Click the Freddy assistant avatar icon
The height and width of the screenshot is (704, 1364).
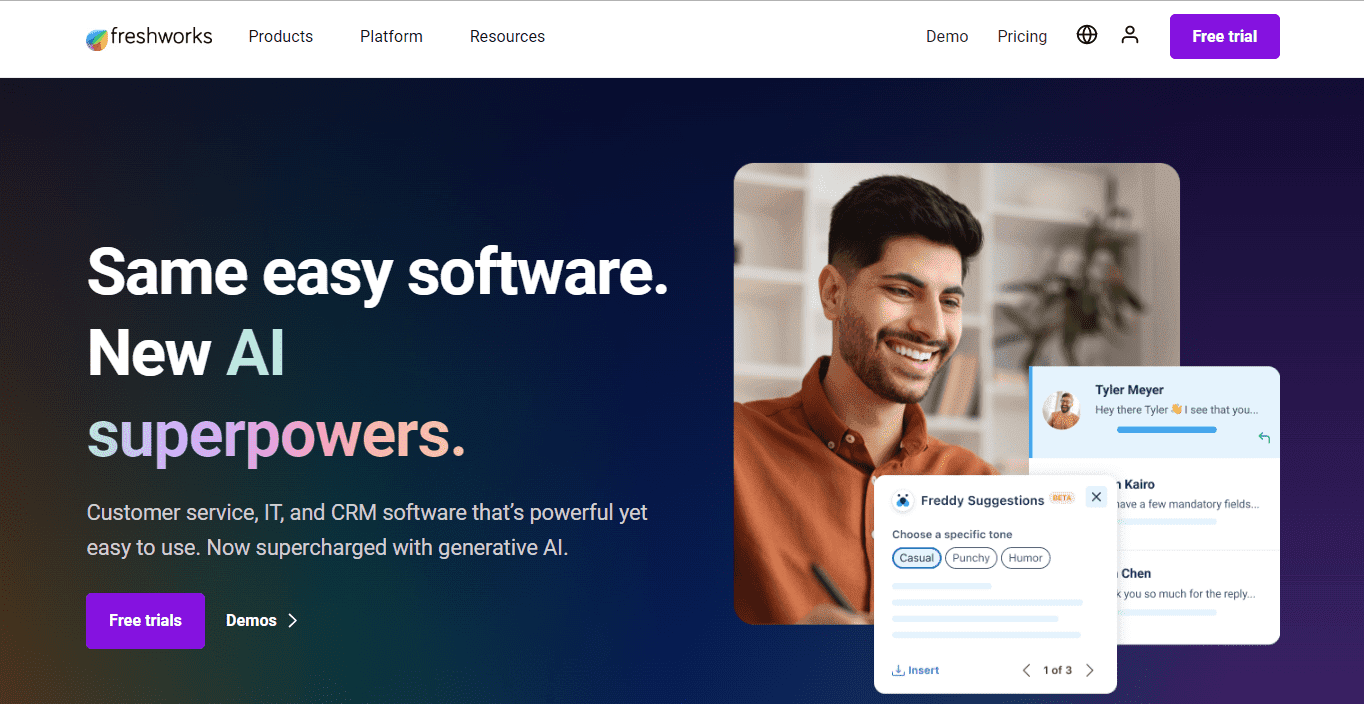coord(903,500)
